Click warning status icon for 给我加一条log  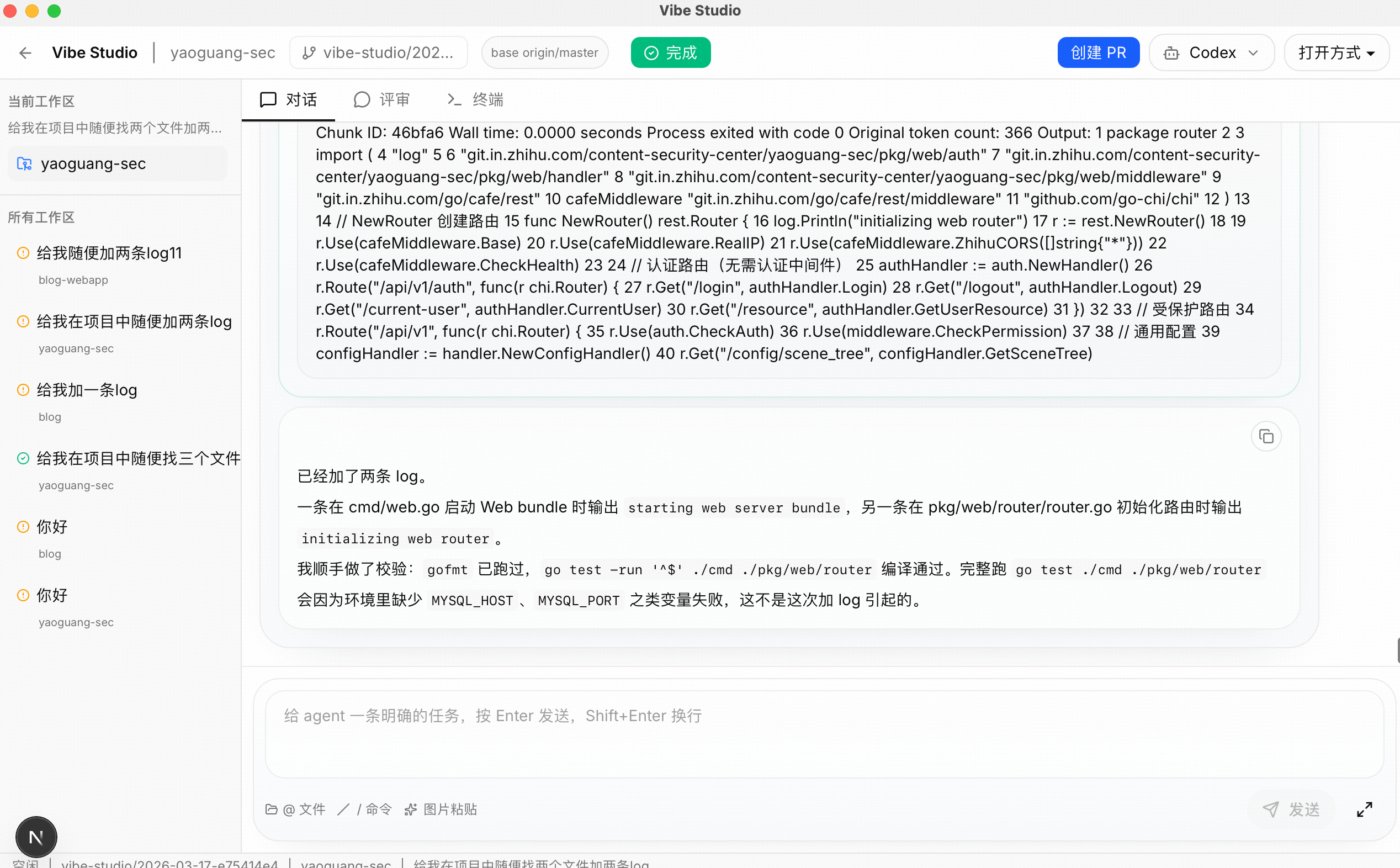point(23,390)
